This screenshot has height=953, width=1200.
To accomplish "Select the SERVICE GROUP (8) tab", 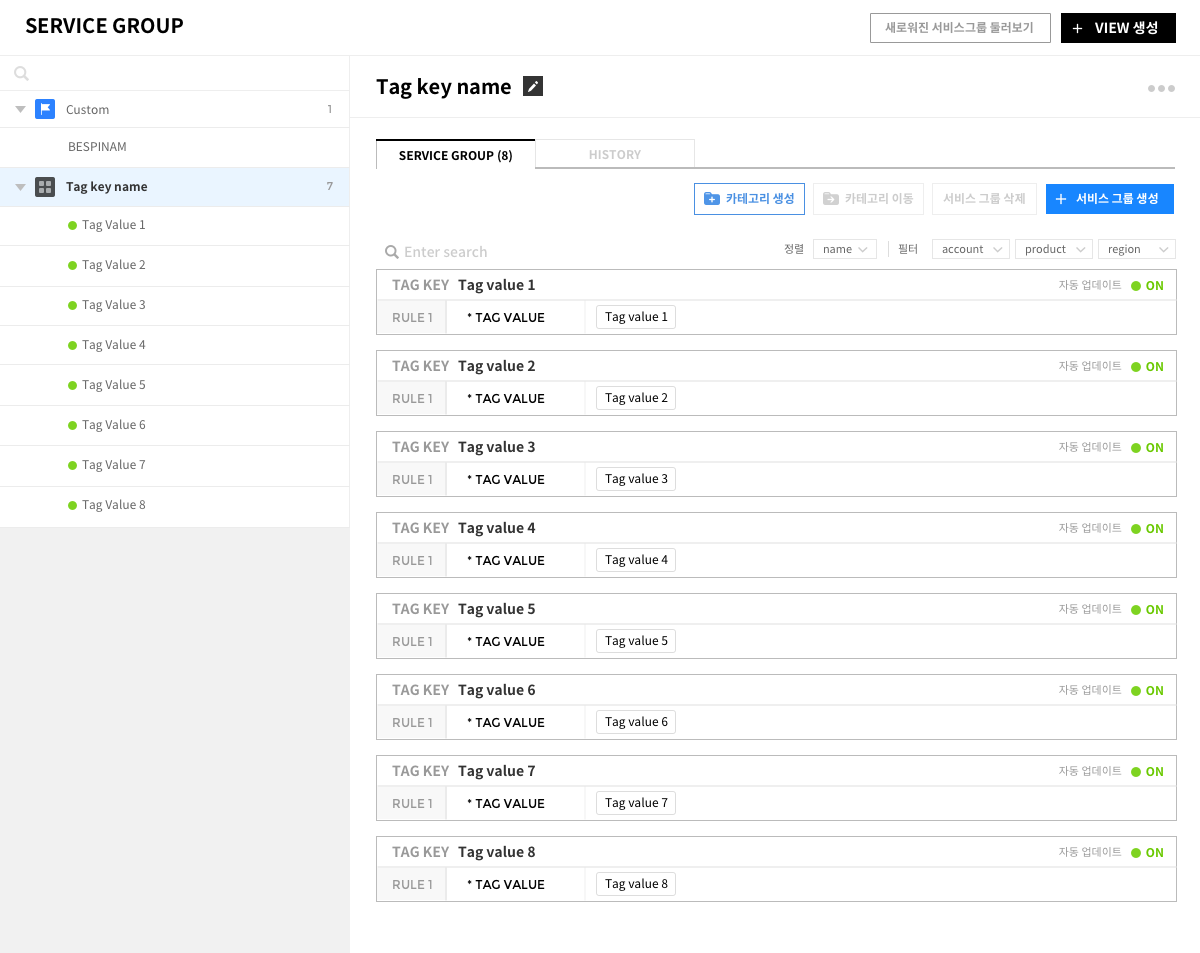I will 455,155.
